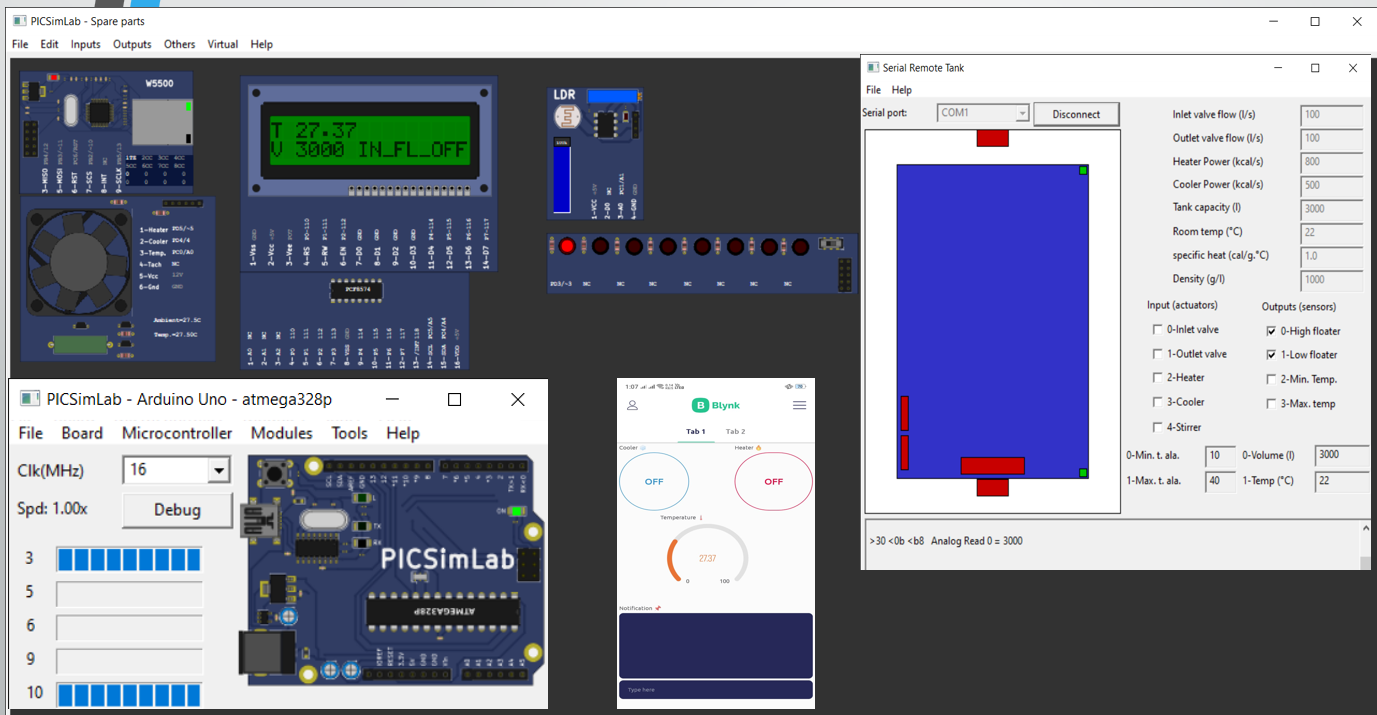Click the Debug button

177,510
